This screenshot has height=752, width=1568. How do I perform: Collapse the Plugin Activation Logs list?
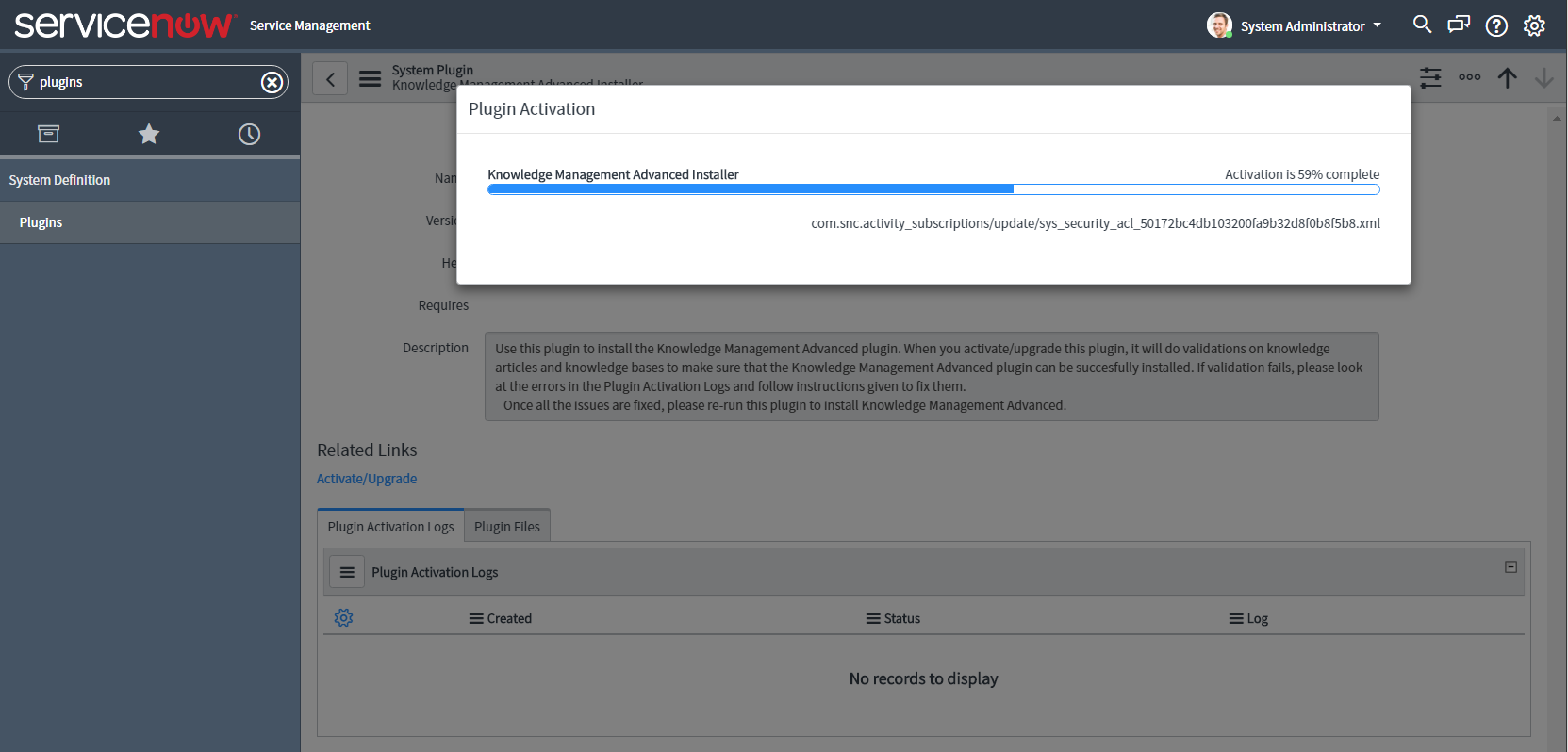pos(1510,567)
